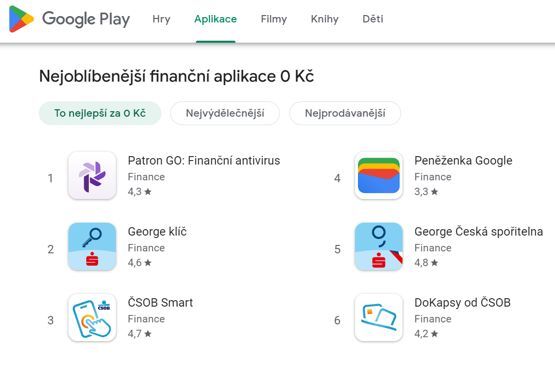Open the 'Patron GO: Finanční antivirus' title link
The image size is (555, 370).
(x=204, y=161)
